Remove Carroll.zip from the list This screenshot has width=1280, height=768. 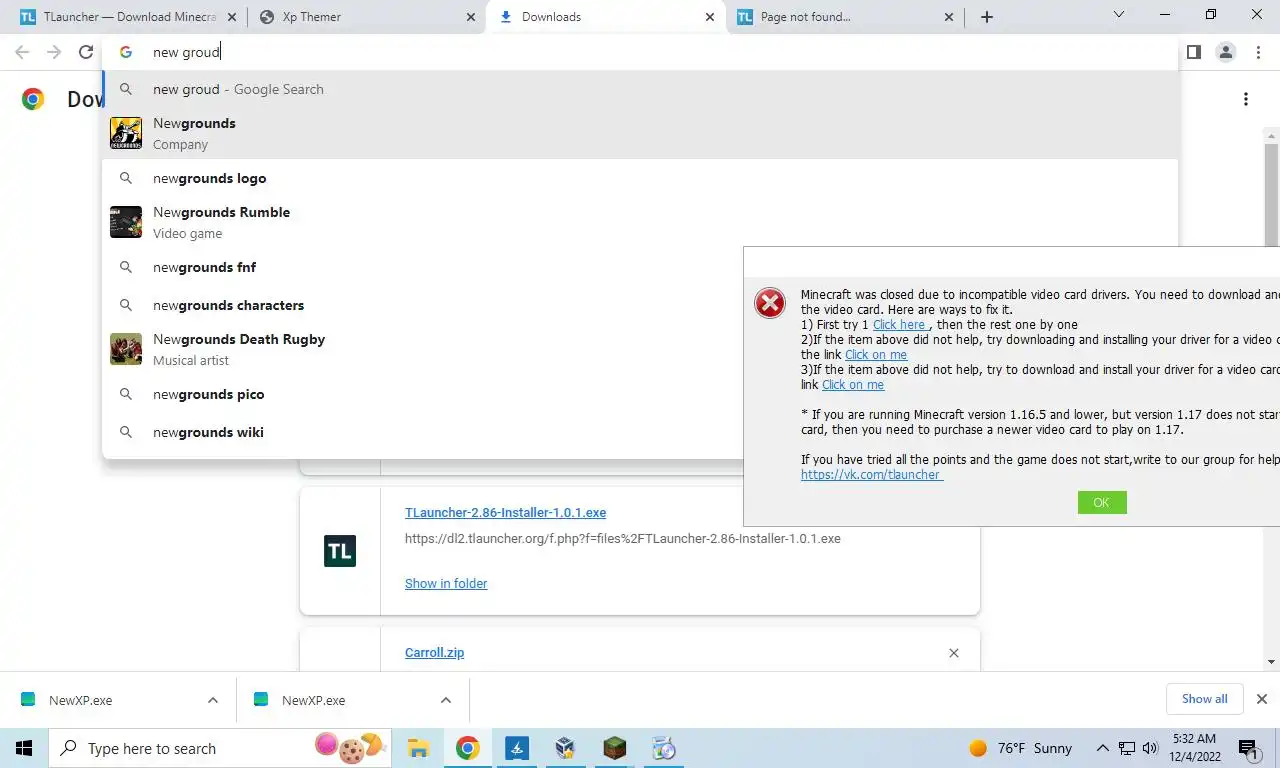pyautogui.click(x=953, y=653)
